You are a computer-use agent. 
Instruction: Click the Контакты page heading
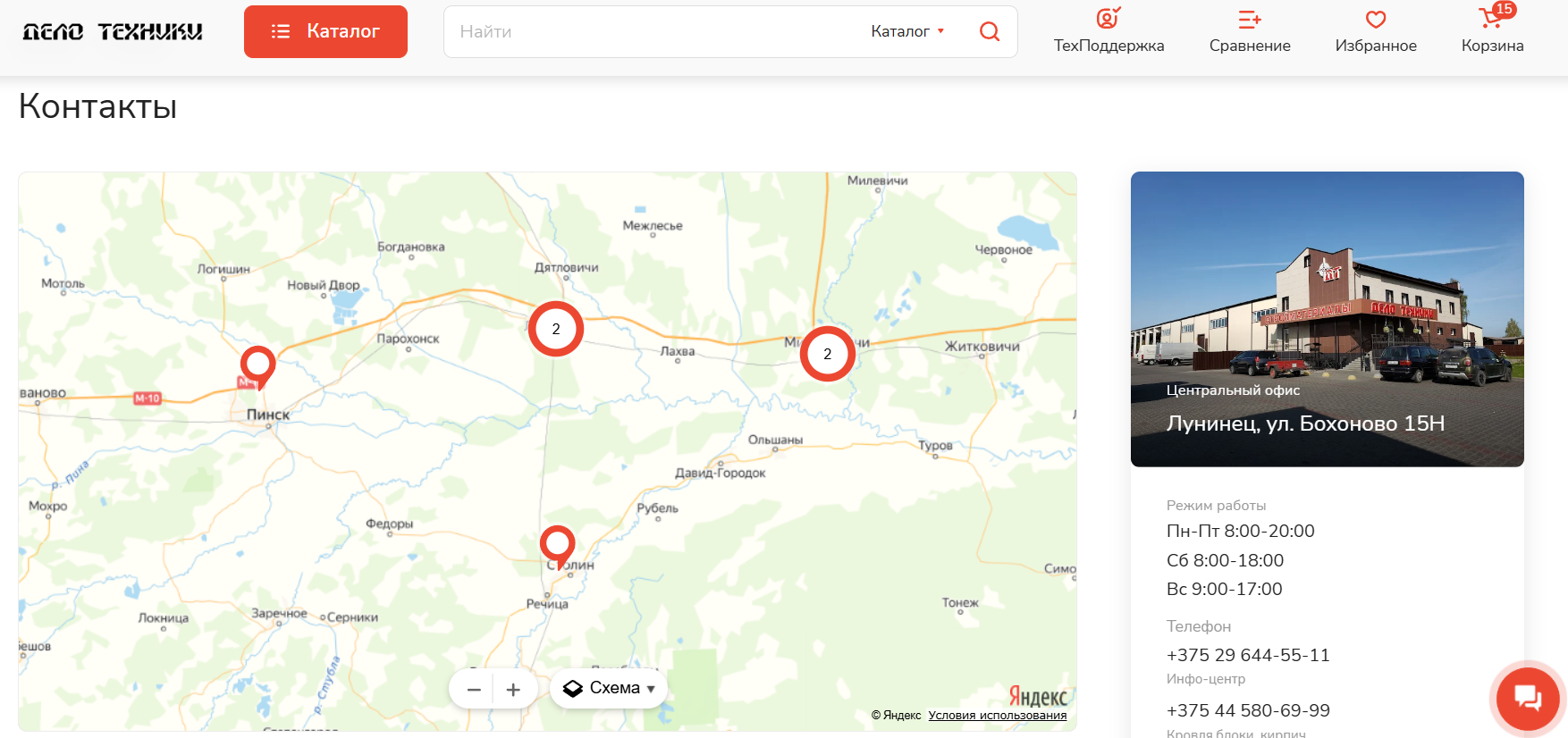pyautogui.click(x=98, y=106)
